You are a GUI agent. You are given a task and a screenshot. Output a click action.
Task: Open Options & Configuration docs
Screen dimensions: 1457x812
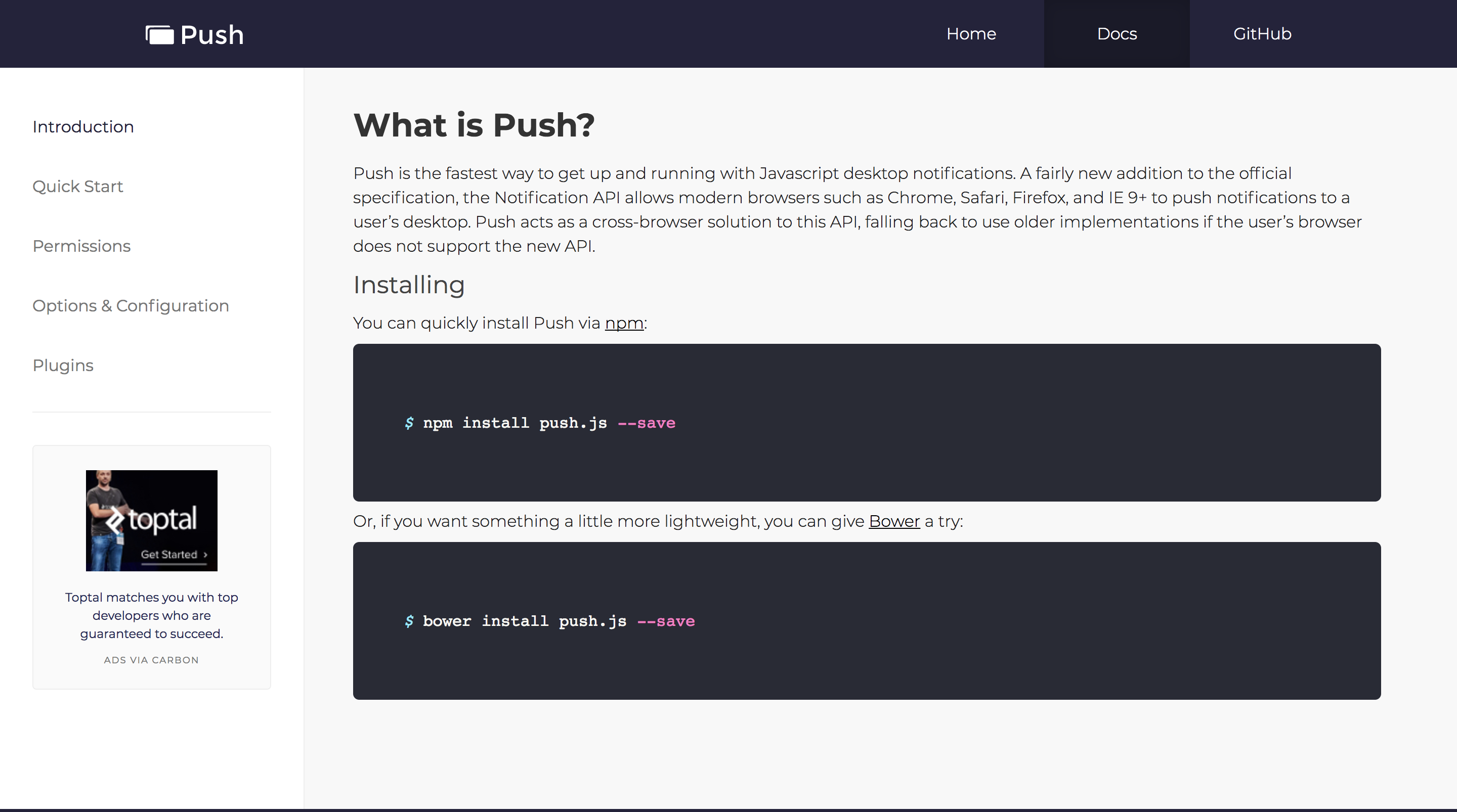click(131, 305)
